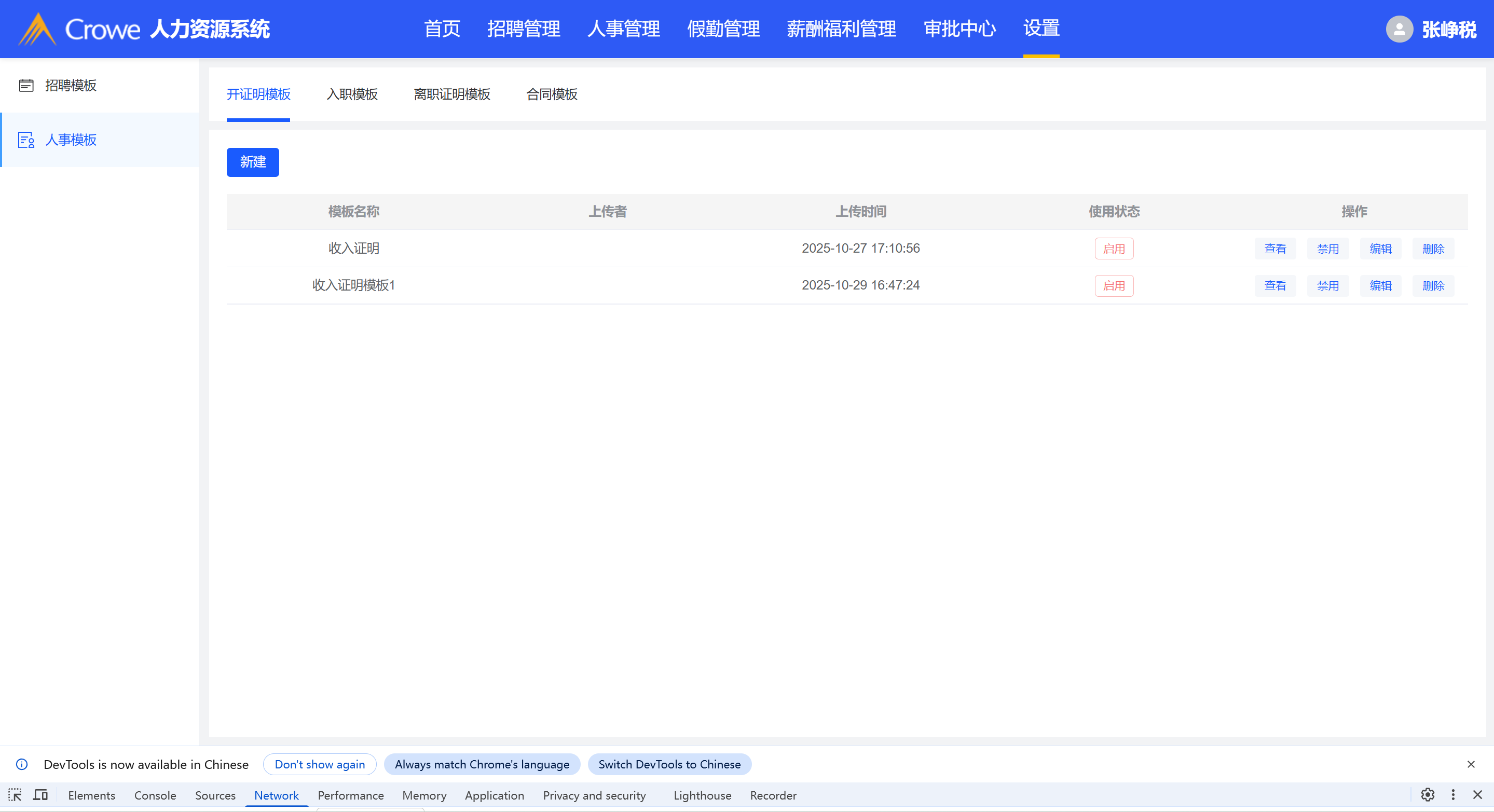
Task: Toggle device toolbar icon in DevTools
Action: click(40, 794)
